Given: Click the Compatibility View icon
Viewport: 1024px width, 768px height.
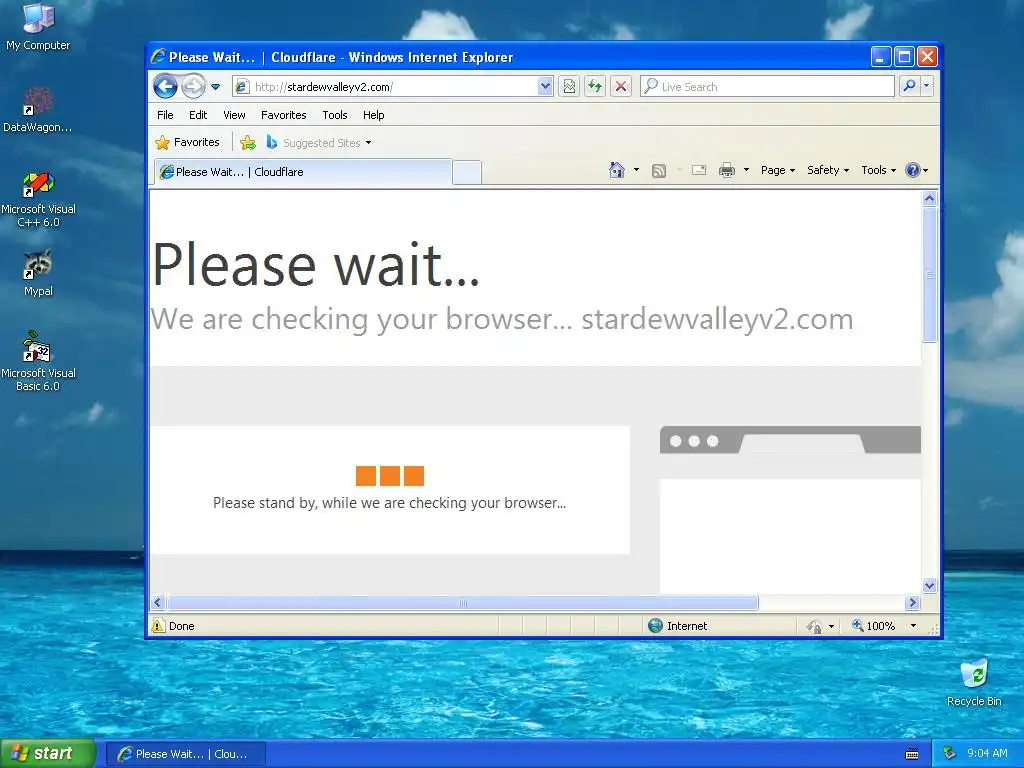Looking at the screenshot, I should [x=569, y=86].
